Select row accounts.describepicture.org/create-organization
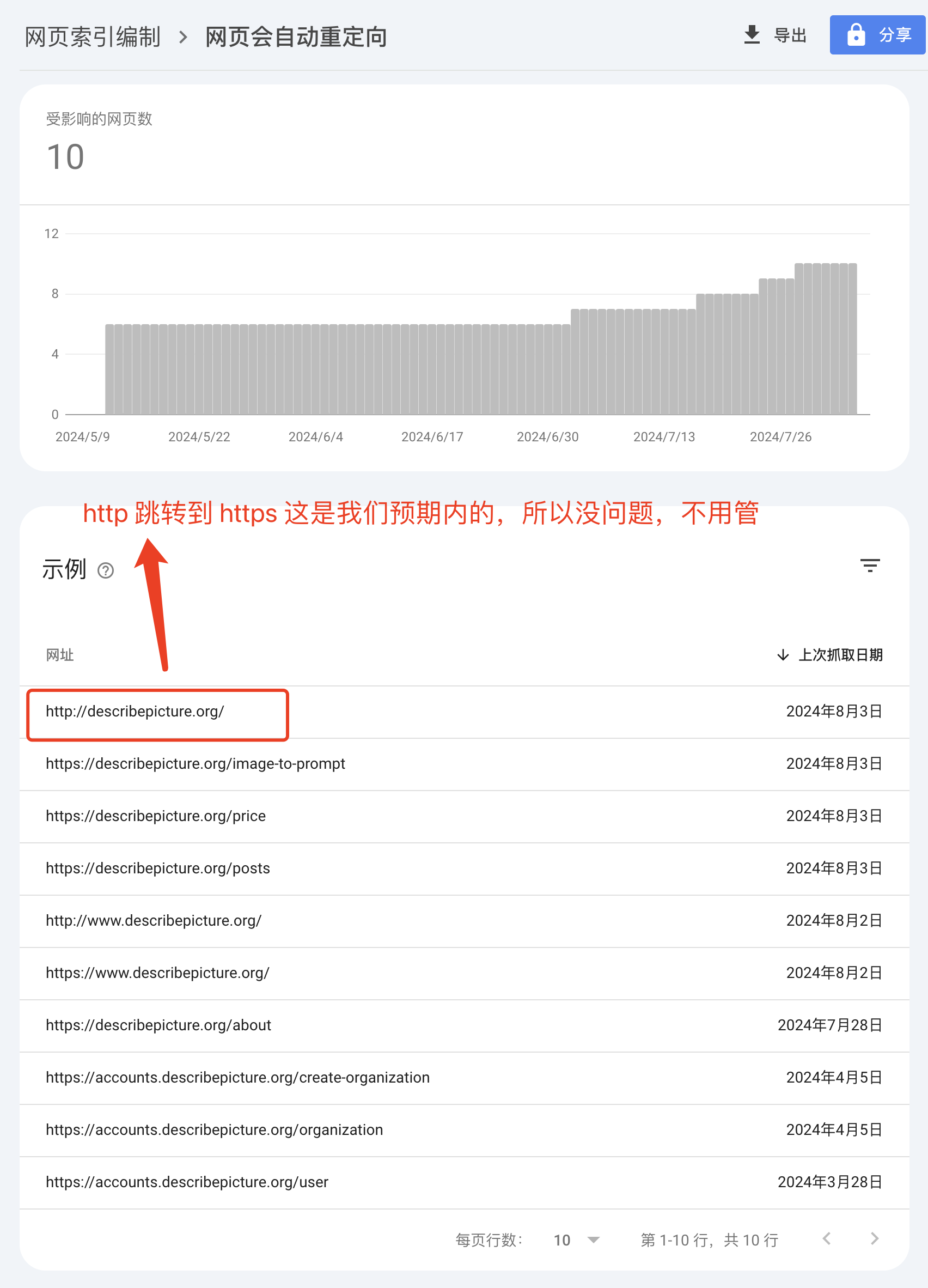Image resolution: width=928 pixels, height=1288 pixels. click(x=465, y=1077)
